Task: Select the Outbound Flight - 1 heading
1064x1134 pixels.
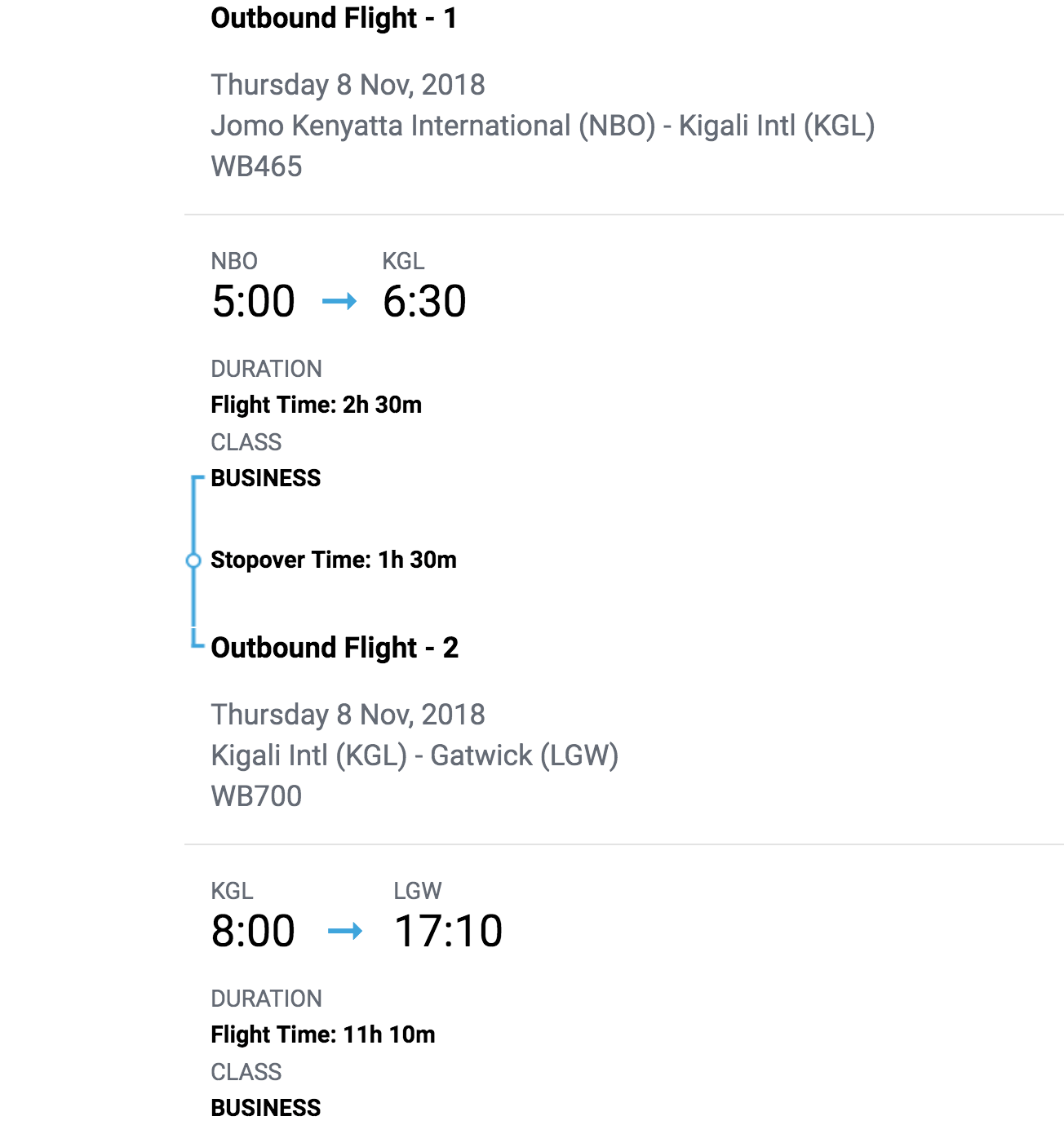Action: 334,18
